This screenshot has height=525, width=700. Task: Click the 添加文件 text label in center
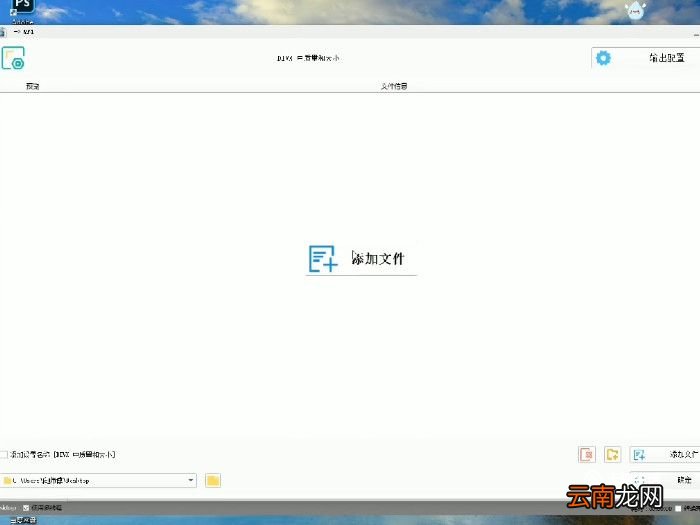point(378,258)
